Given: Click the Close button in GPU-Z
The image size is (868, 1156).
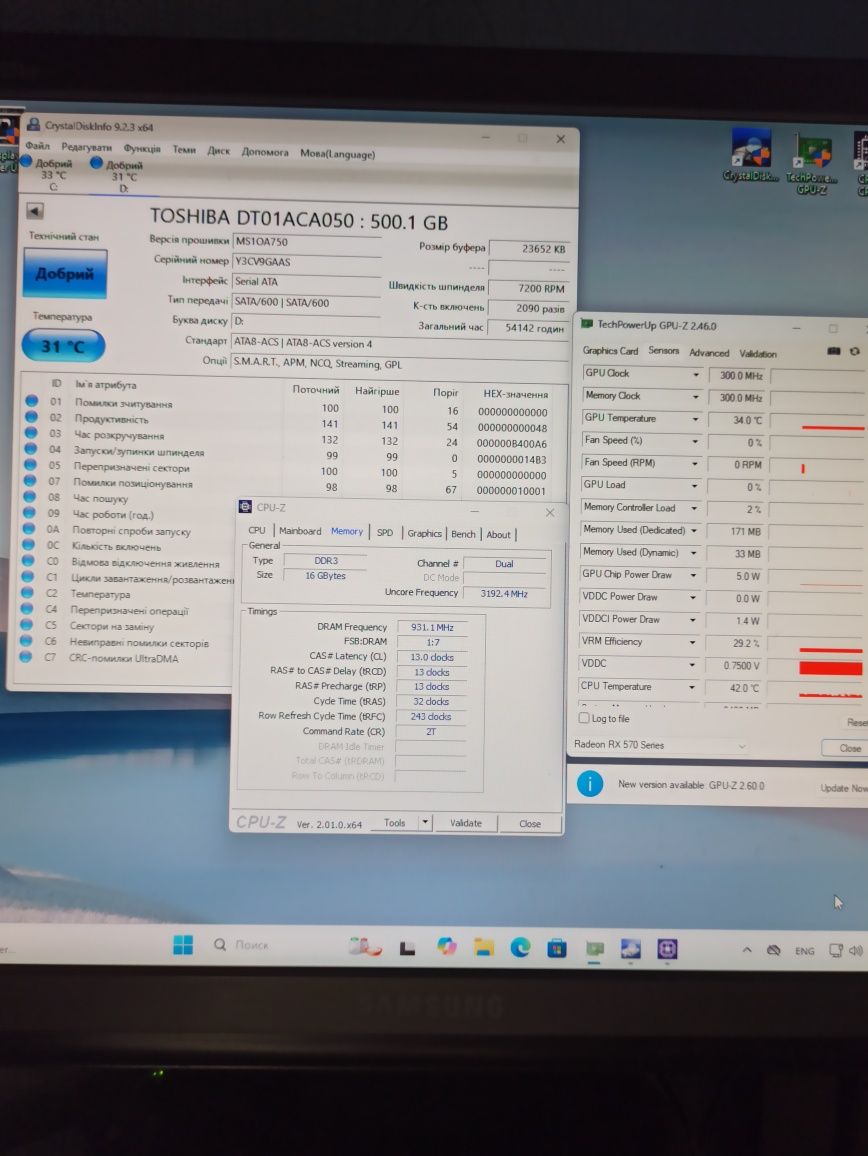Looking at the screenshot, I should pos(848,748).
